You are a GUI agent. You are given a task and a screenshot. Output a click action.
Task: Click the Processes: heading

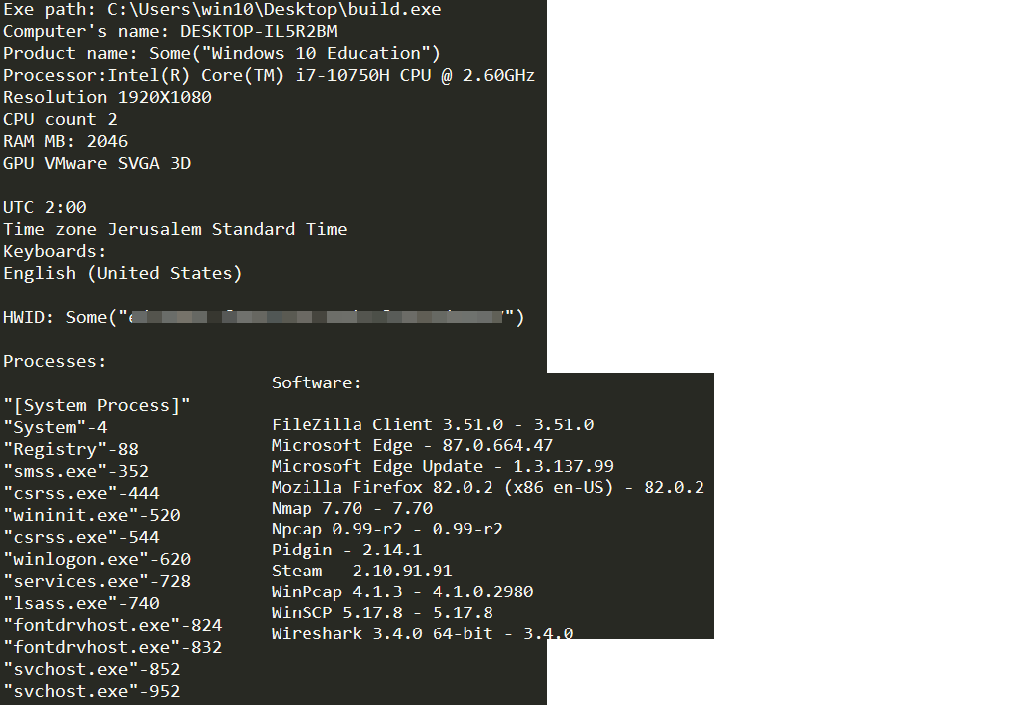[x=54, y=362]
